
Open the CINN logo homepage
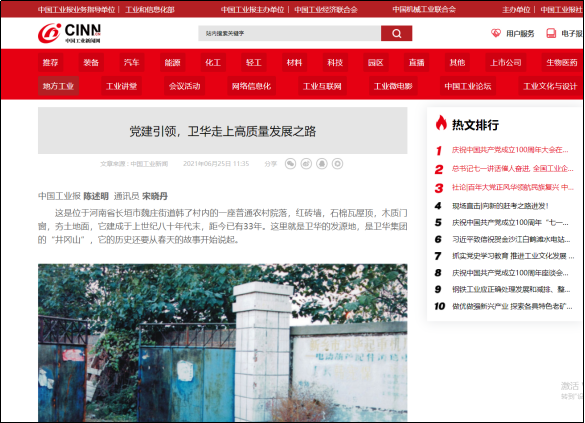70,33
